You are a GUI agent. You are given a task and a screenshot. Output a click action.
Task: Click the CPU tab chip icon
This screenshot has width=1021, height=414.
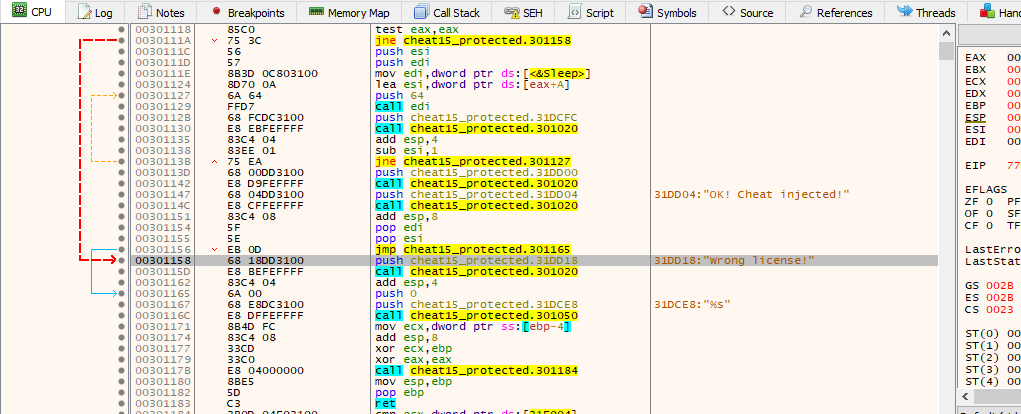click(x=18, y=12)
